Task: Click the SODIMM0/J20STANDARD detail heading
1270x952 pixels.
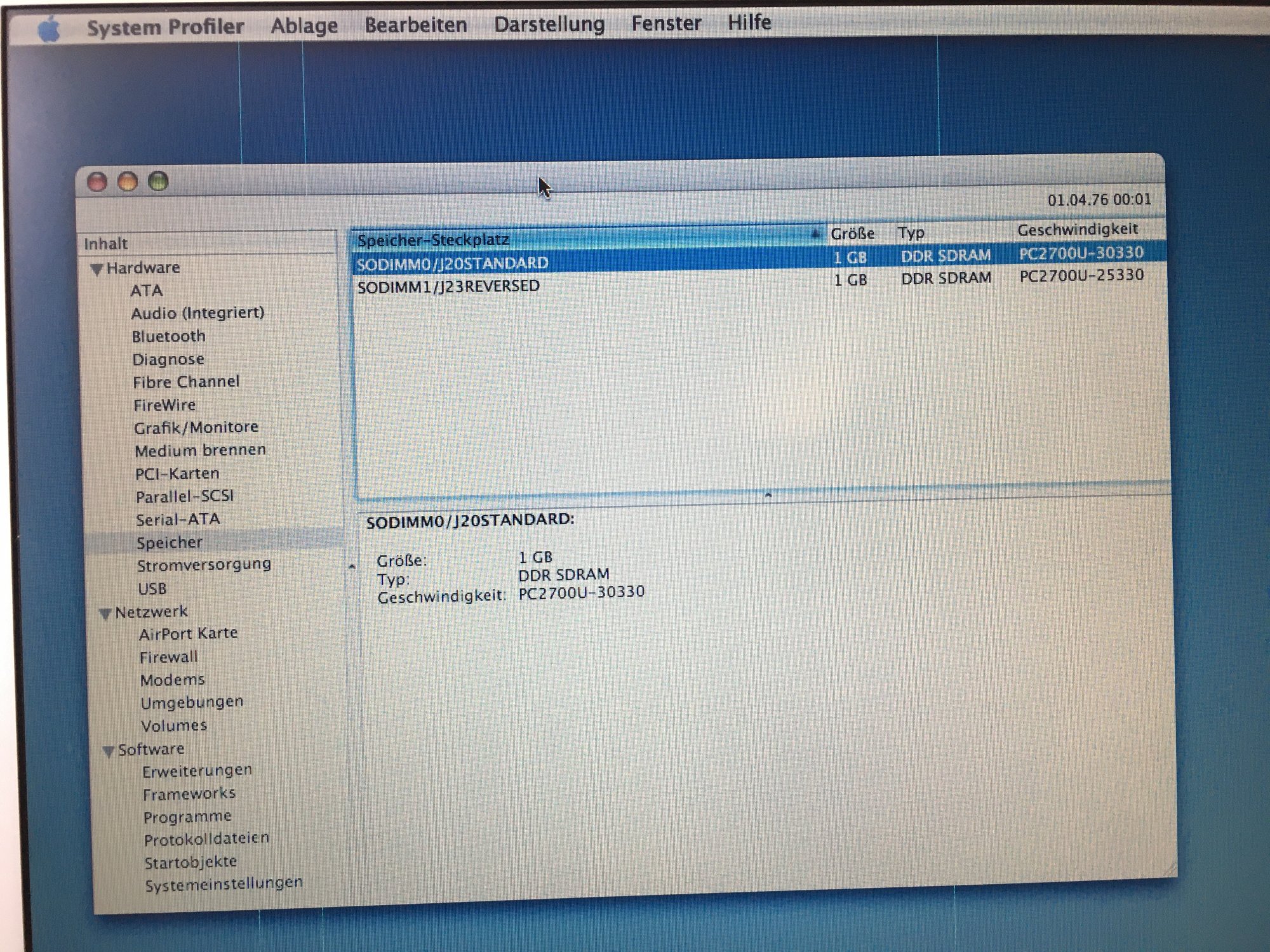Action: (470, 520)
